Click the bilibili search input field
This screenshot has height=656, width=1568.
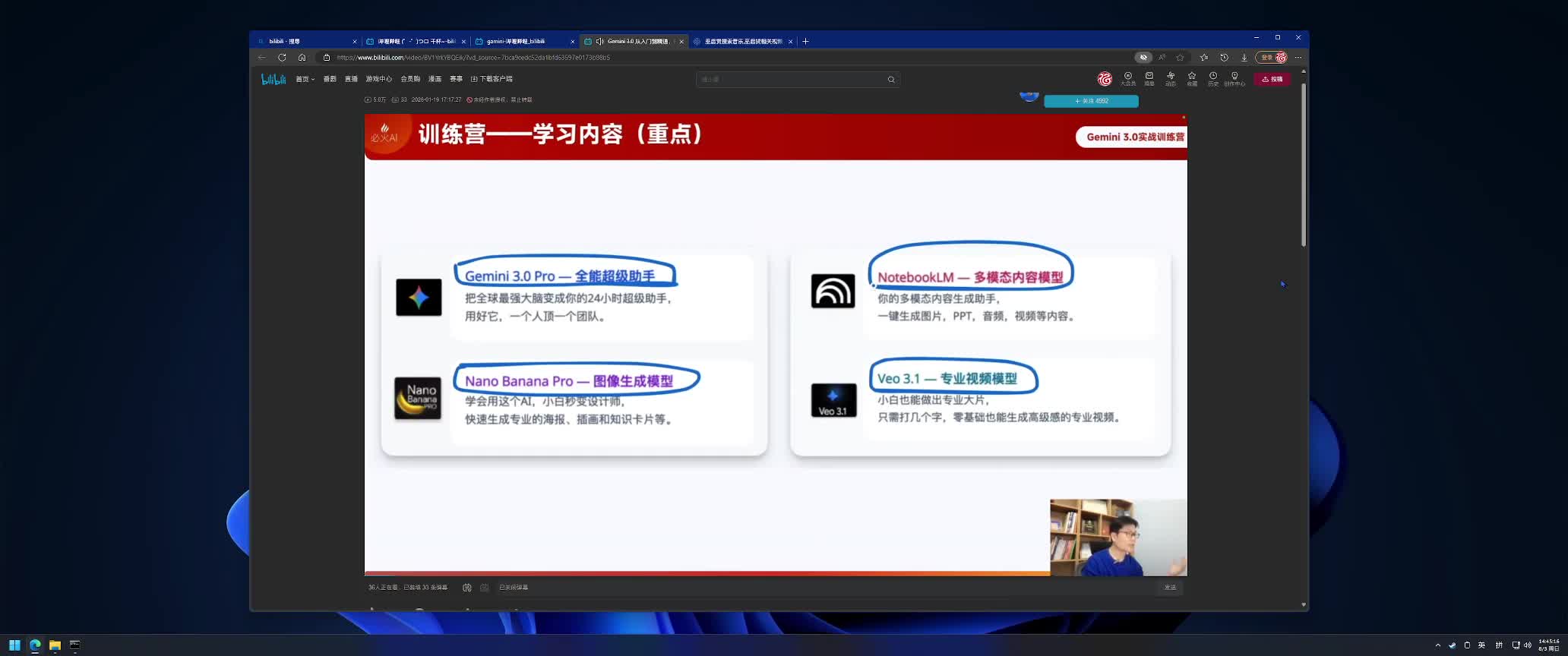790,80
